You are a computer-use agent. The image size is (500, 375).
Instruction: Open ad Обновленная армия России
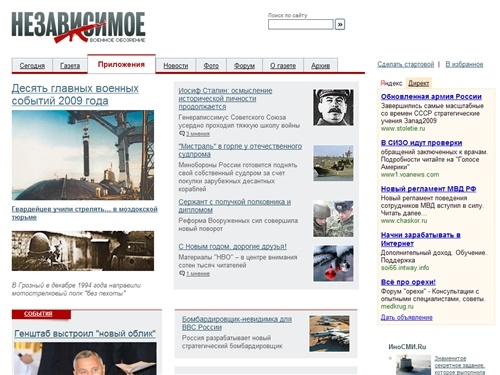point(431,97)
